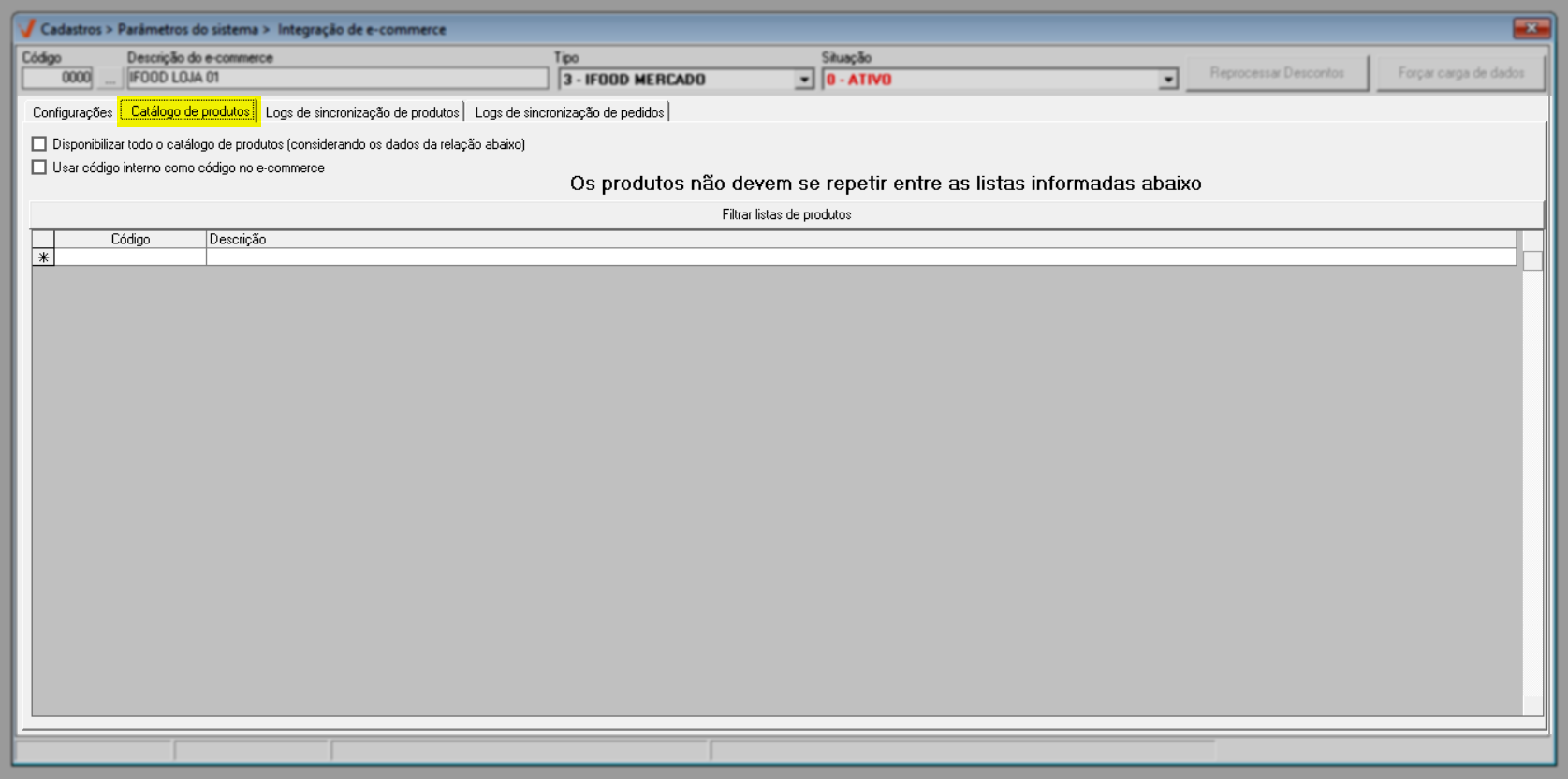The image size is (1568, 779).
Task: Click the empty Código cell in new row
Action: [130, 257]
